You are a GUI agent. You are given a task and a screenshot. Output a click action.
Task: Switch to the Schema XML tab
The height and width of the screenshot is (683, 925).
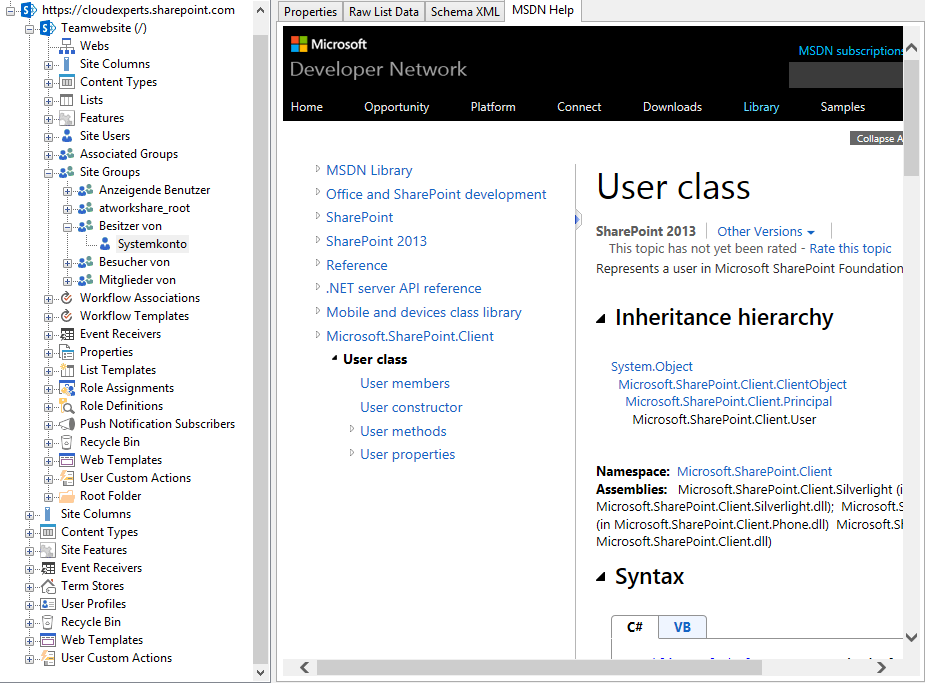tap(465, 12)
